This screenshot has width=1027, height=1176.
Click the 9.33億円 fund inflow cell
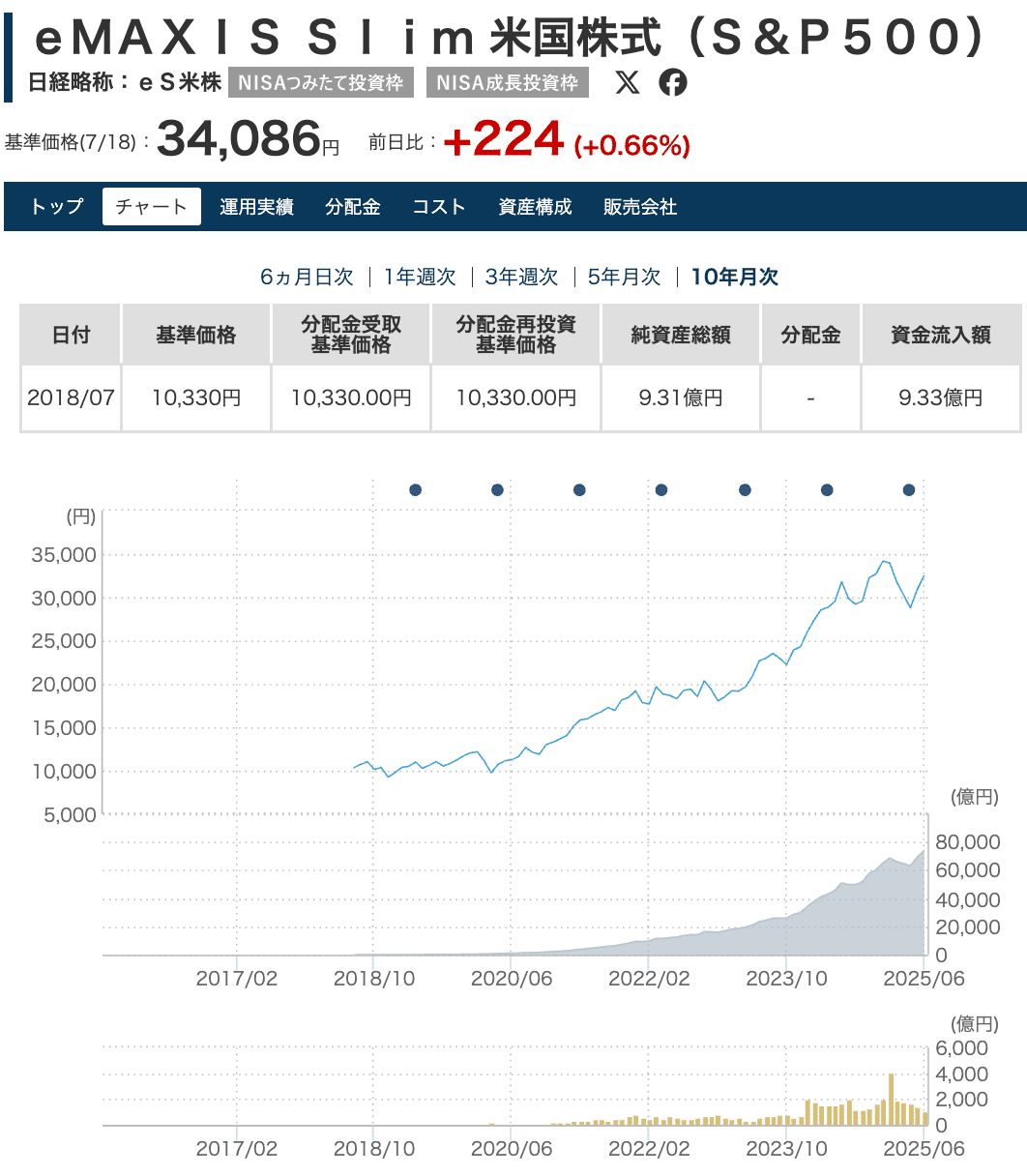point(941,397)
